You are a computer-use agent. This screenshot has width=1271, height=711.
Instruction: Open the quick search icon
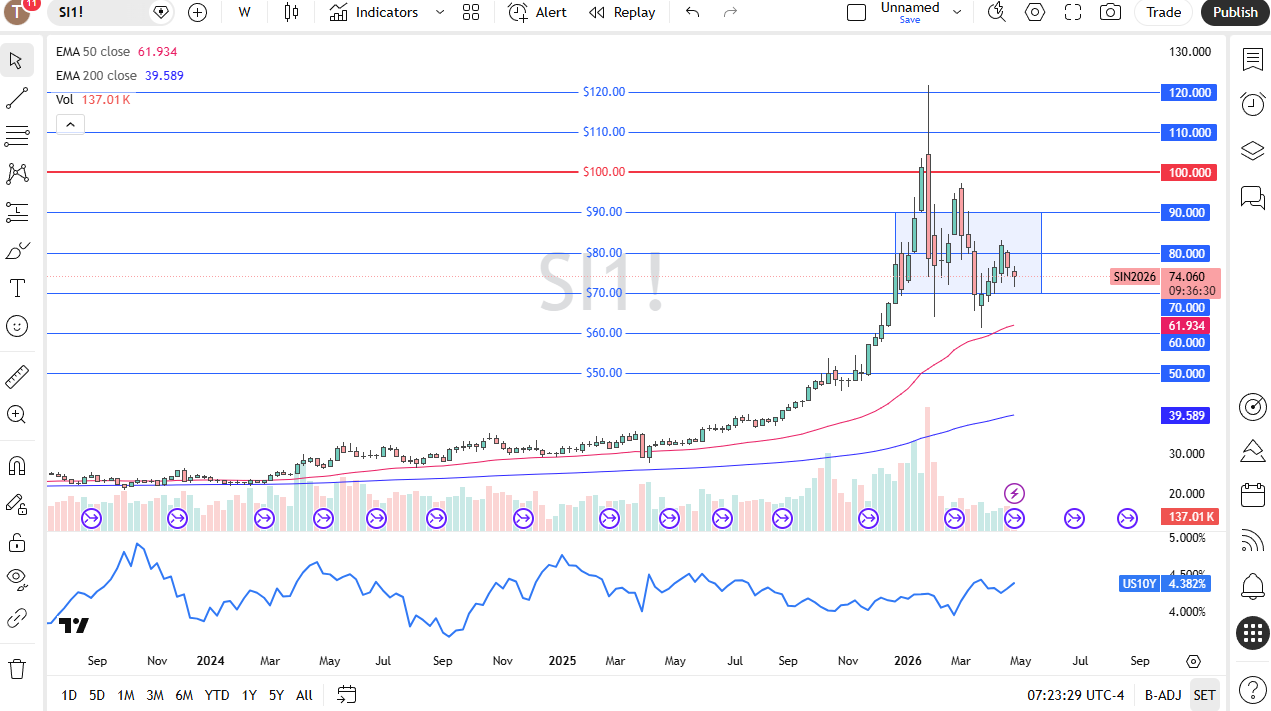pyautogui.click(x=996, y=12)
